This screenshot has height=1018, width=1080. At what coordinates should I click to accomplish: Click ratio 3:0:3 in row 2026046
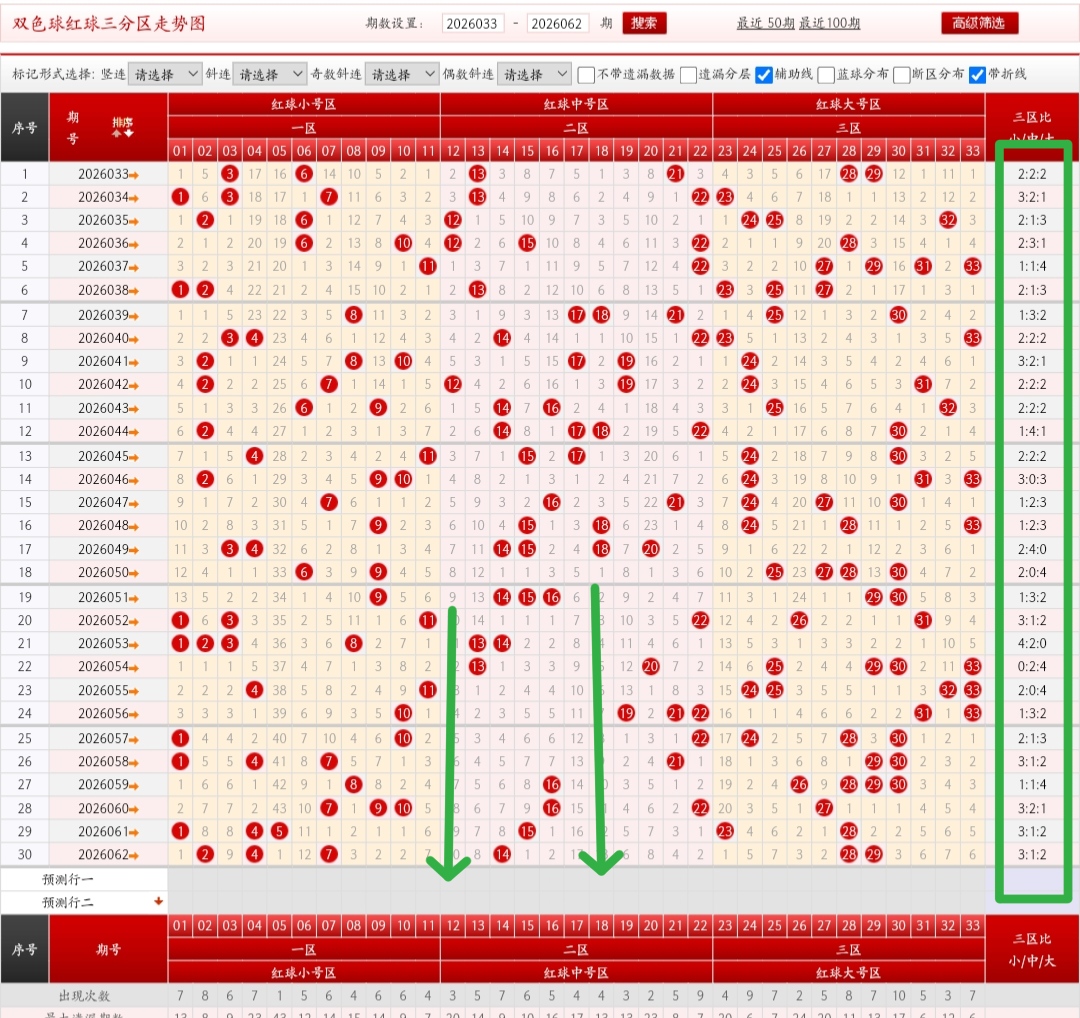(1032, 479)
